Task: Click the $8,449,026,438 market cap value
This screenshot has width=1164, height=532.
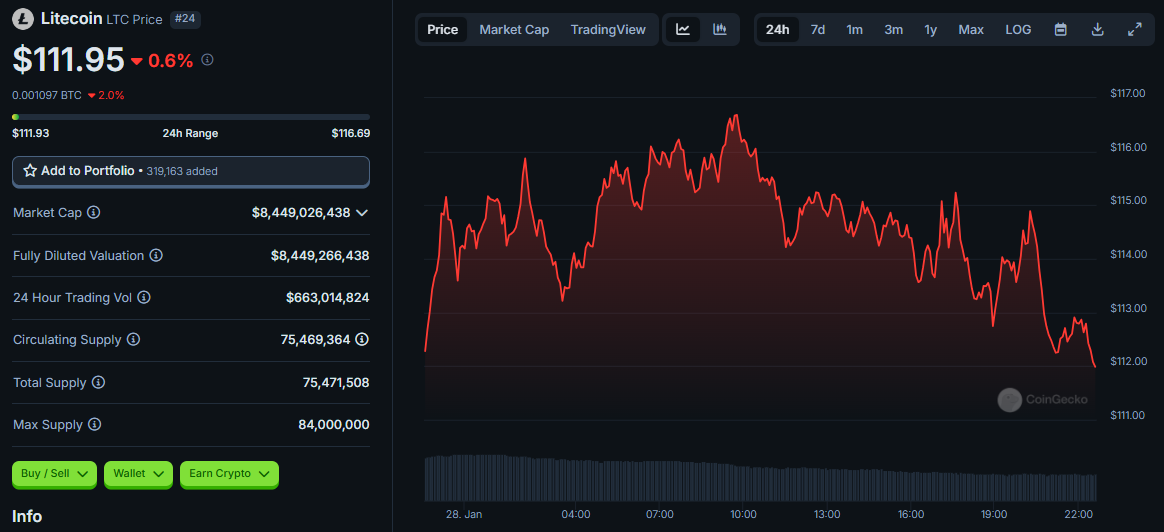Action: point(301,212)
